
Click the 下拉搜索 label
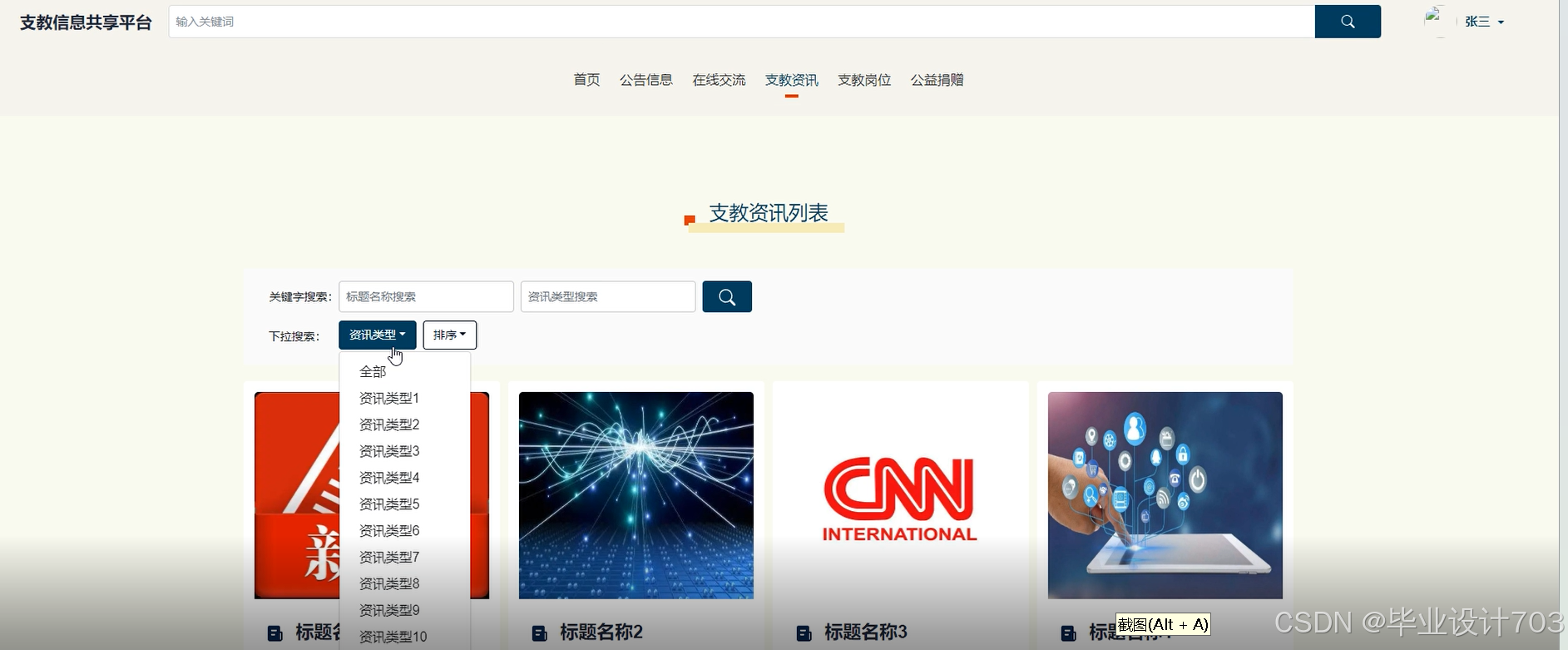point(294,337)
